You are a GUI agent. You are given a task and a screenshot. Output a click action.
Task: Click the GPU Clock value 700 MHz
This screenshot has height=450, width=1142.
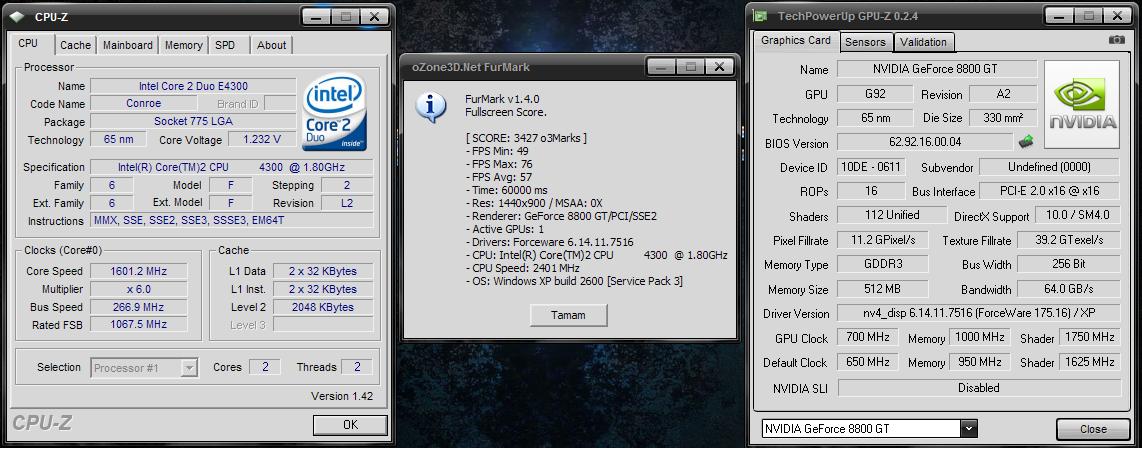[x=867, y=338]
